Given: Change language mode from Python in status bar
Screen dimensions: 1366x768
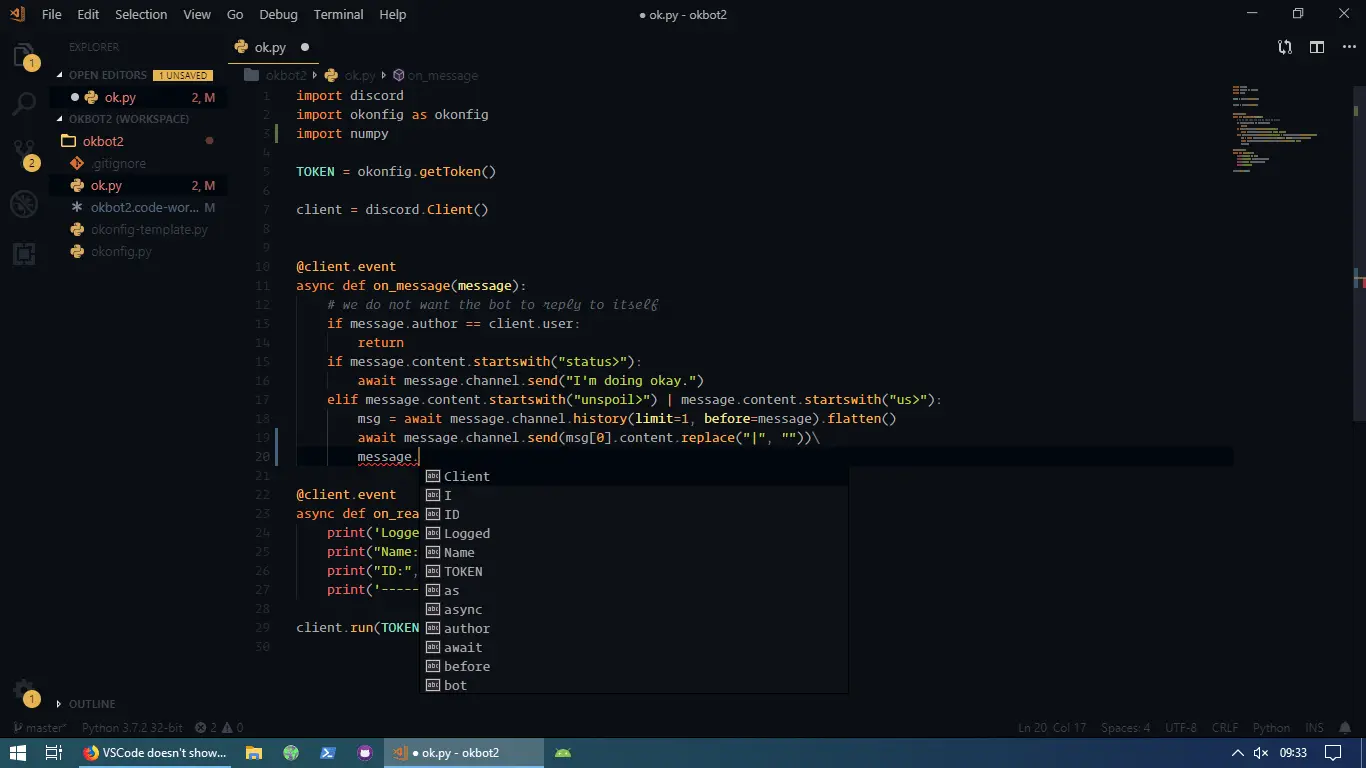Looking at the screenshot, I should pyautogui.click(x=1271, y=728).
